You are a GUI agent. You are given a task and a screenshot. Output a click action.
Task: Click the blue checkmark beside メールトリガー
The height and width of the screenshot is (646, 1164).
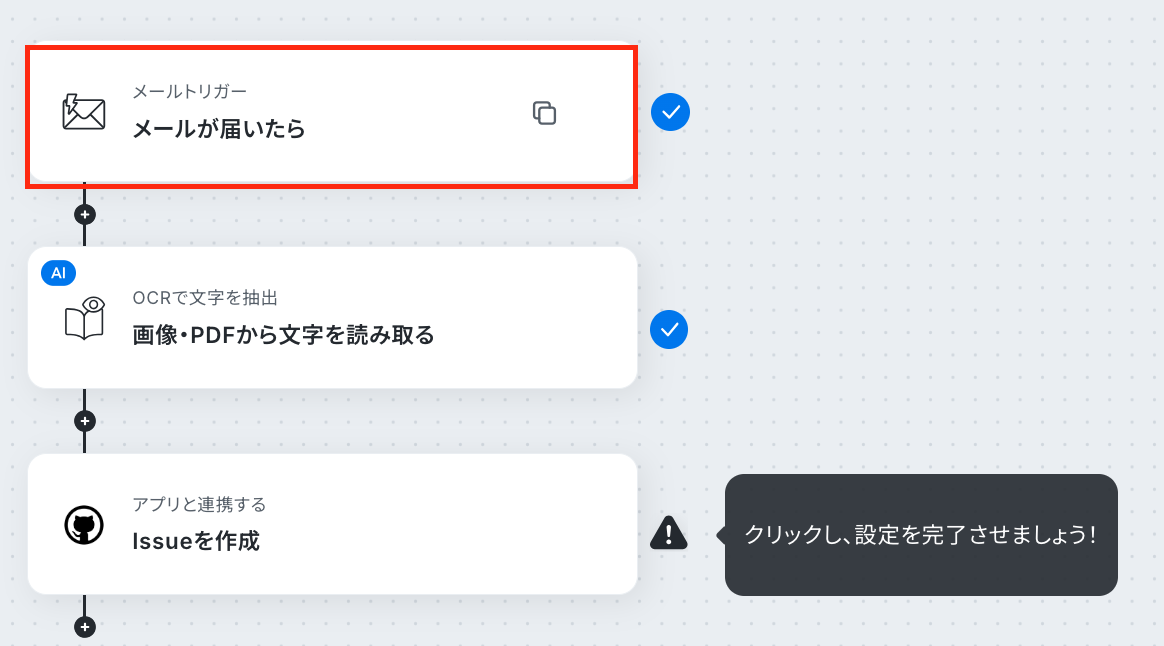click(670, 112)
